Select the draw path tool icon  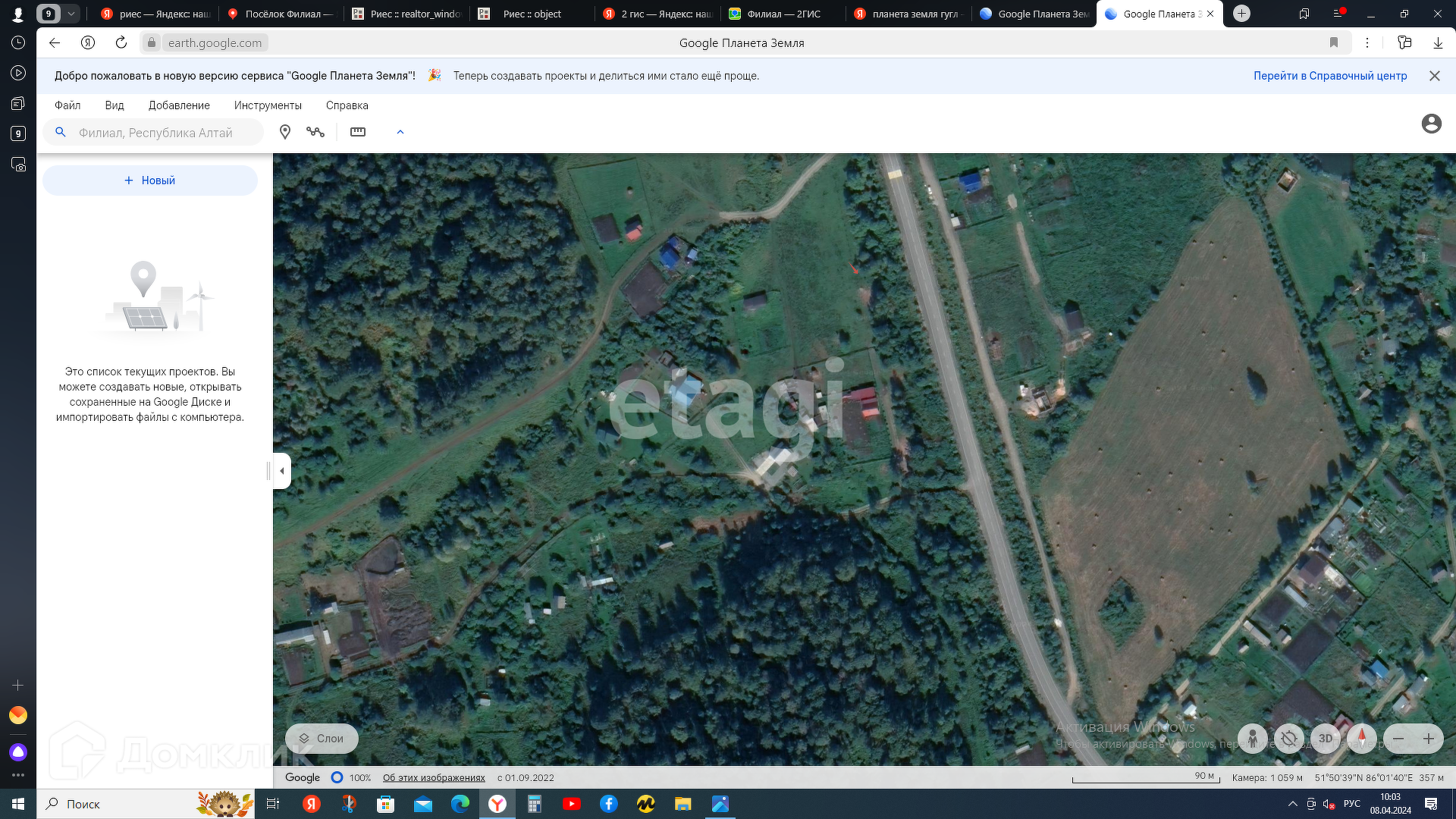315,132
